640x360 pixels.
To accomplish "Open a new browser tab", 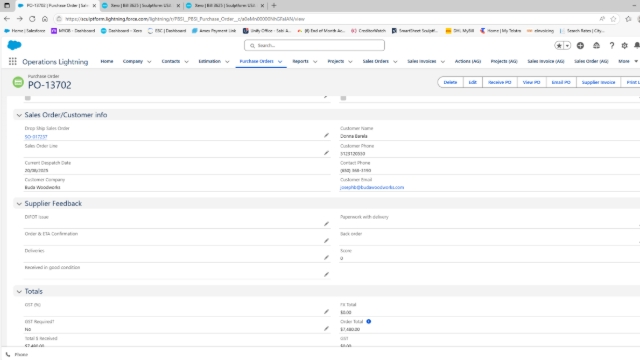I will 274,6.
